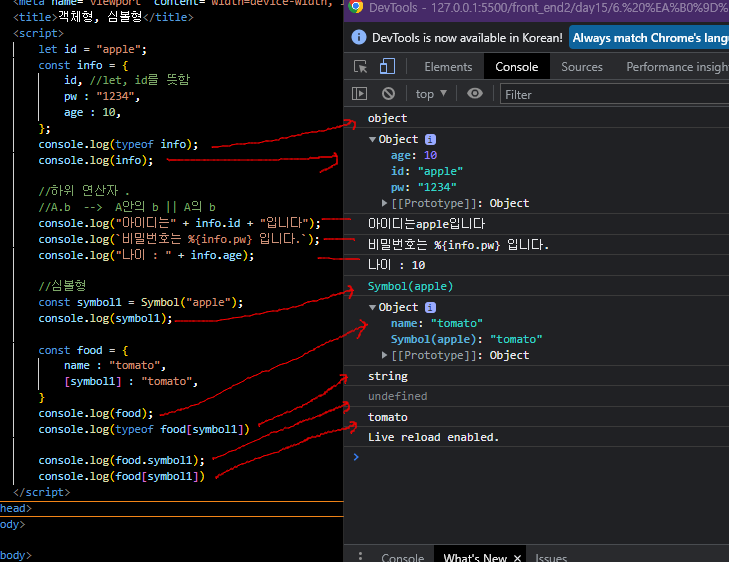Screen dimensions: 729x562
Task: Click 'const symbol1 = Symbol' code line
Action: coord(140,302)
